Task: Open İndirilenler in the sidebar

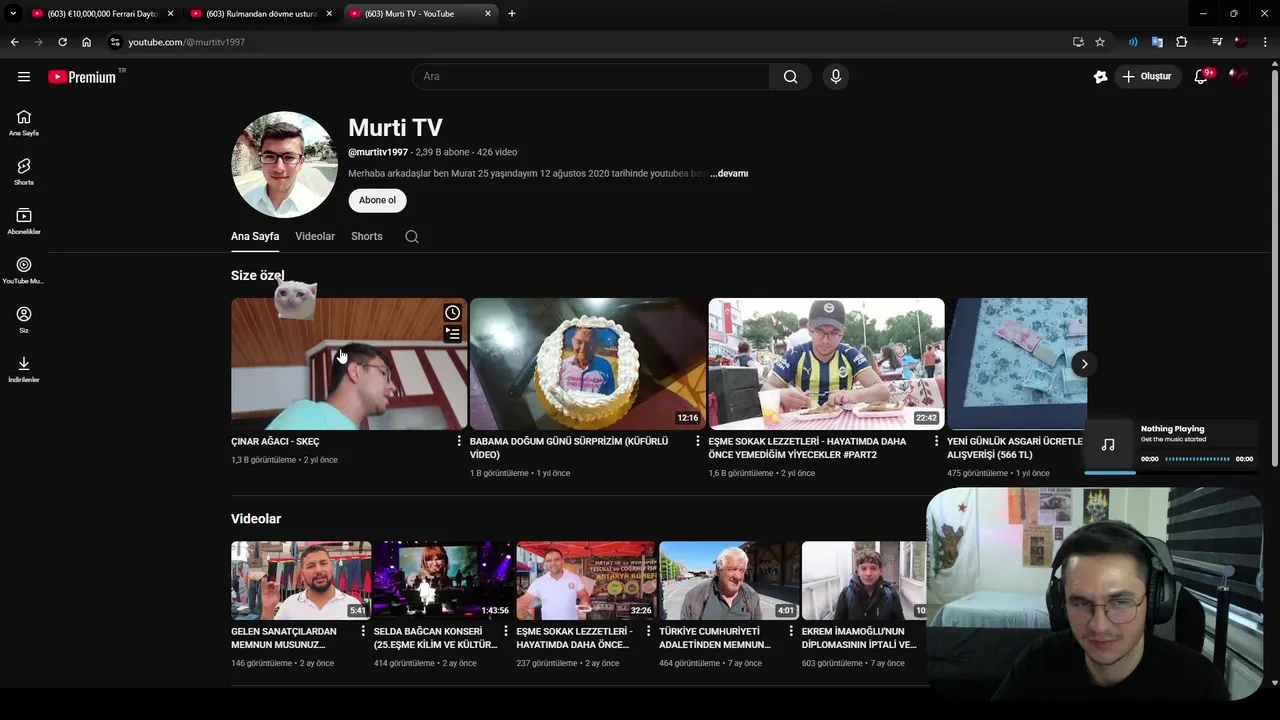Action: 24,369
